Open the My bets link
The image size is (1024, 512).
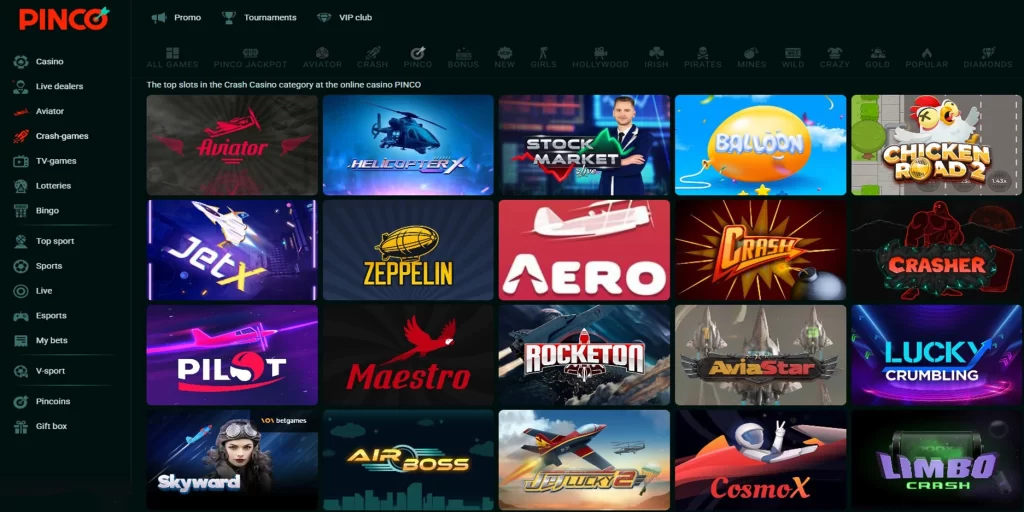tap(51, 341)
